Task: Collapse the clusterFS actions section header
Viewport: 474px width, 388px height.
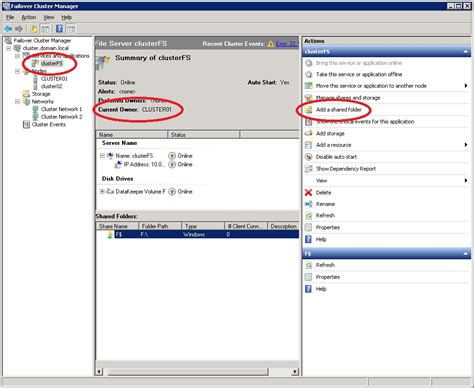Action: 466,52
